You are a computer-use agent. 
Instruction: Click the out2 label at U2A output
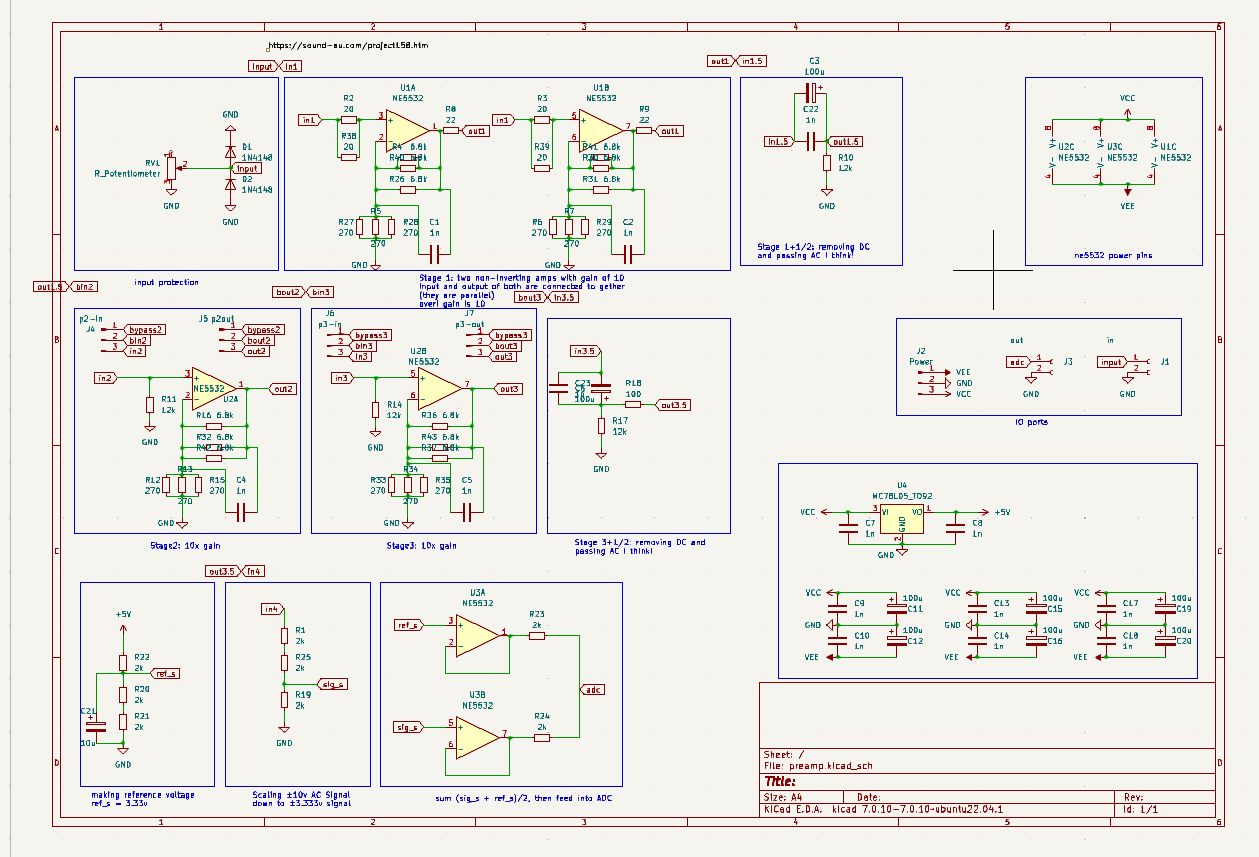[x=283, y=389]
